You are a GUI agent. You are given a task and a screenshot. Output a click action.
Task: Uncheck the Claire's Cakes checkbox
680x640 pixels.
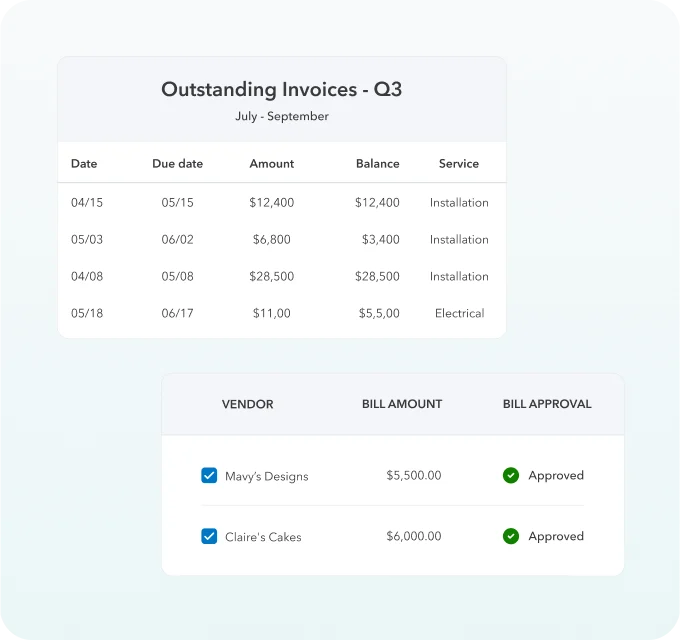click(209, 536)
